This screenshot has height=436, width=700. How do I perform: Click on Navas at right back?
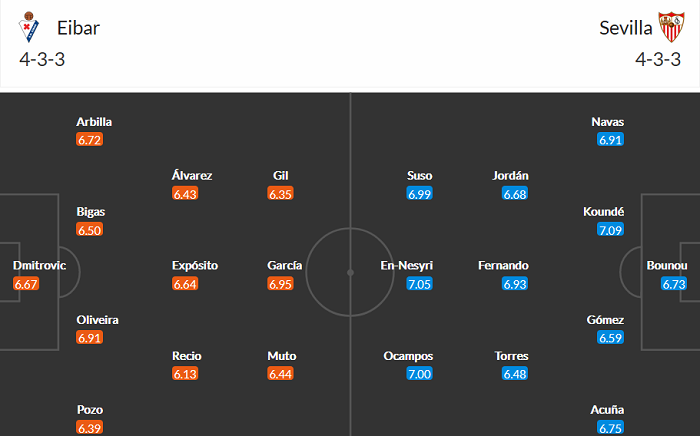(608, 122)
